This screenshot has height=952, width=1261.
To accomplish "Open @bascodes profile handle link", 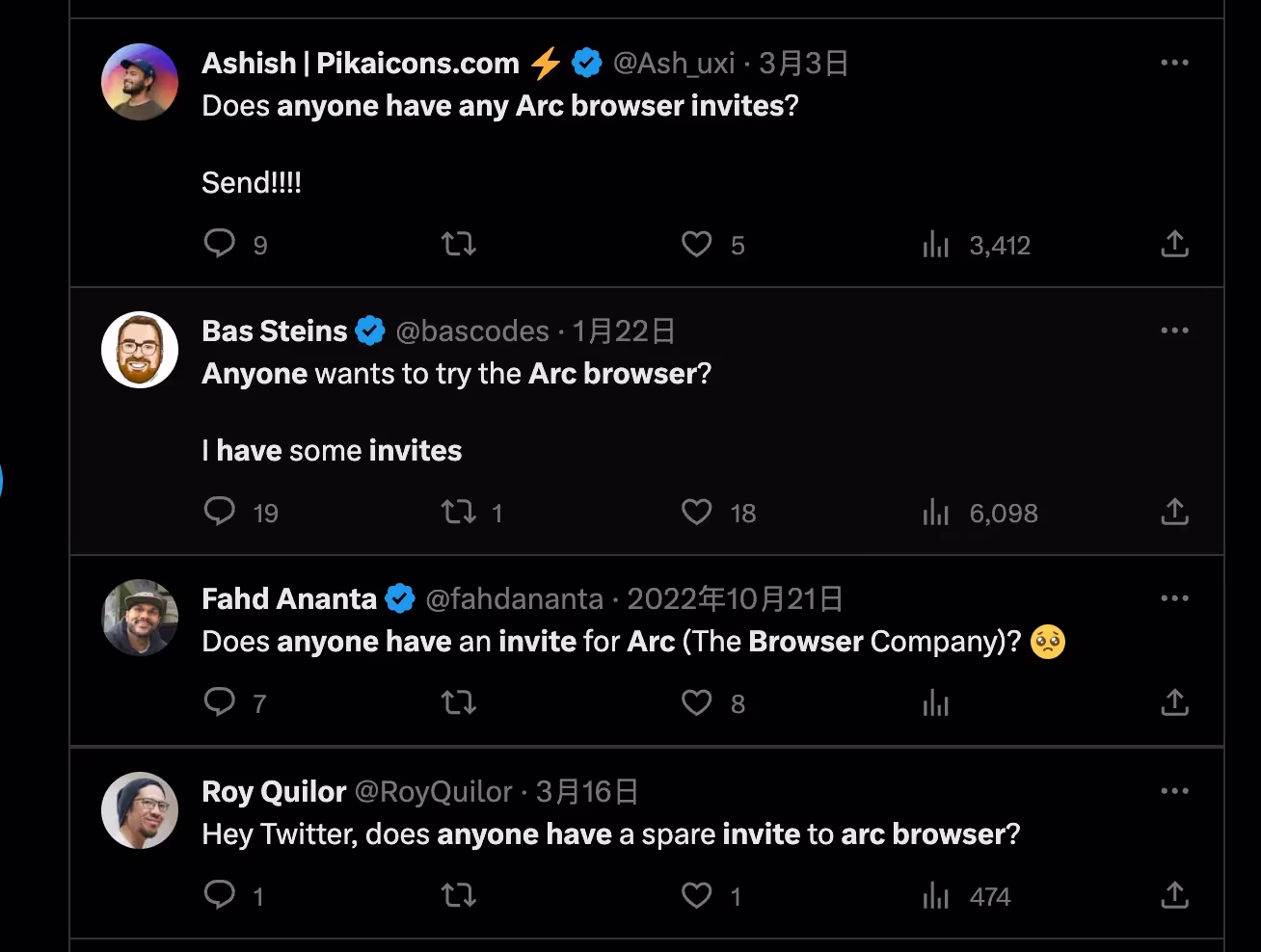I will [472, 331].
